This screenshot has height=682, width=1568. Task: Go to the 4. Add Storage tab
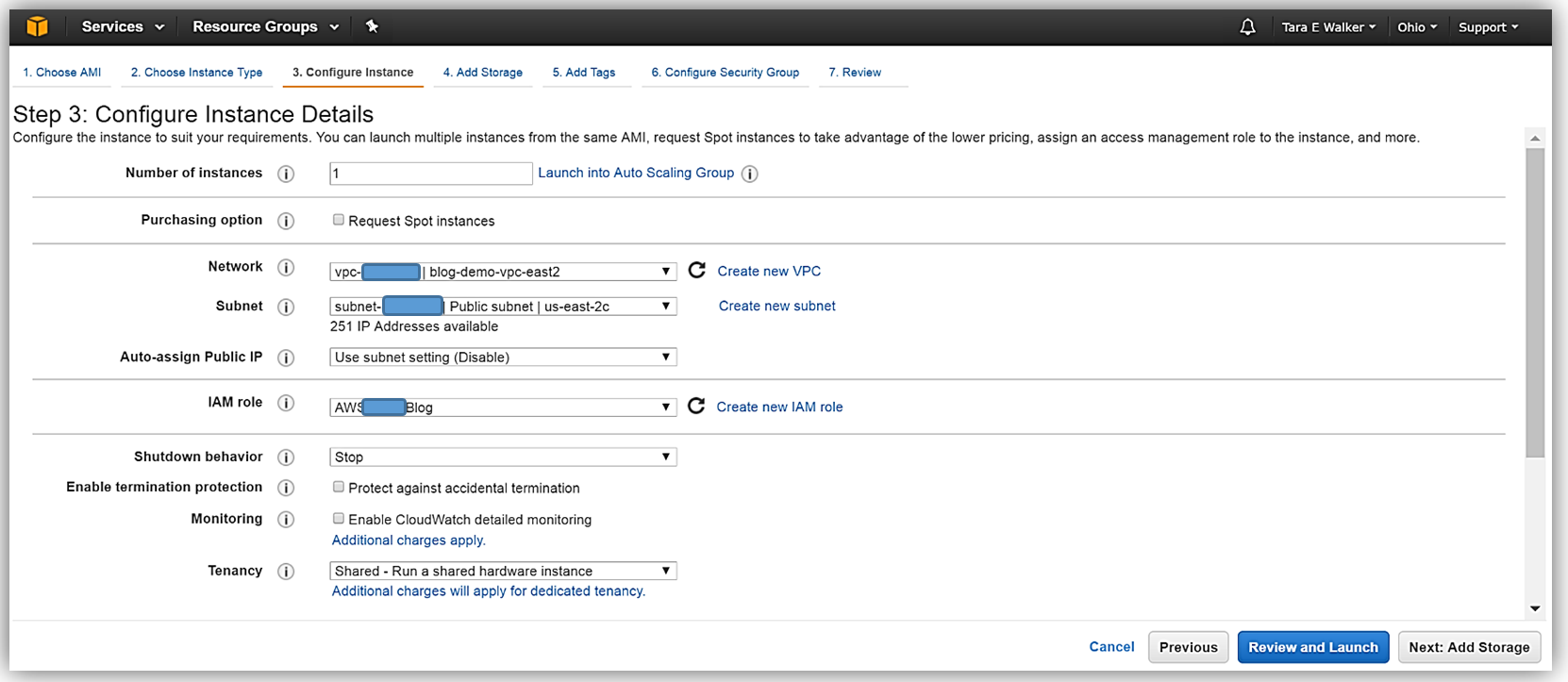click(482, 73)
